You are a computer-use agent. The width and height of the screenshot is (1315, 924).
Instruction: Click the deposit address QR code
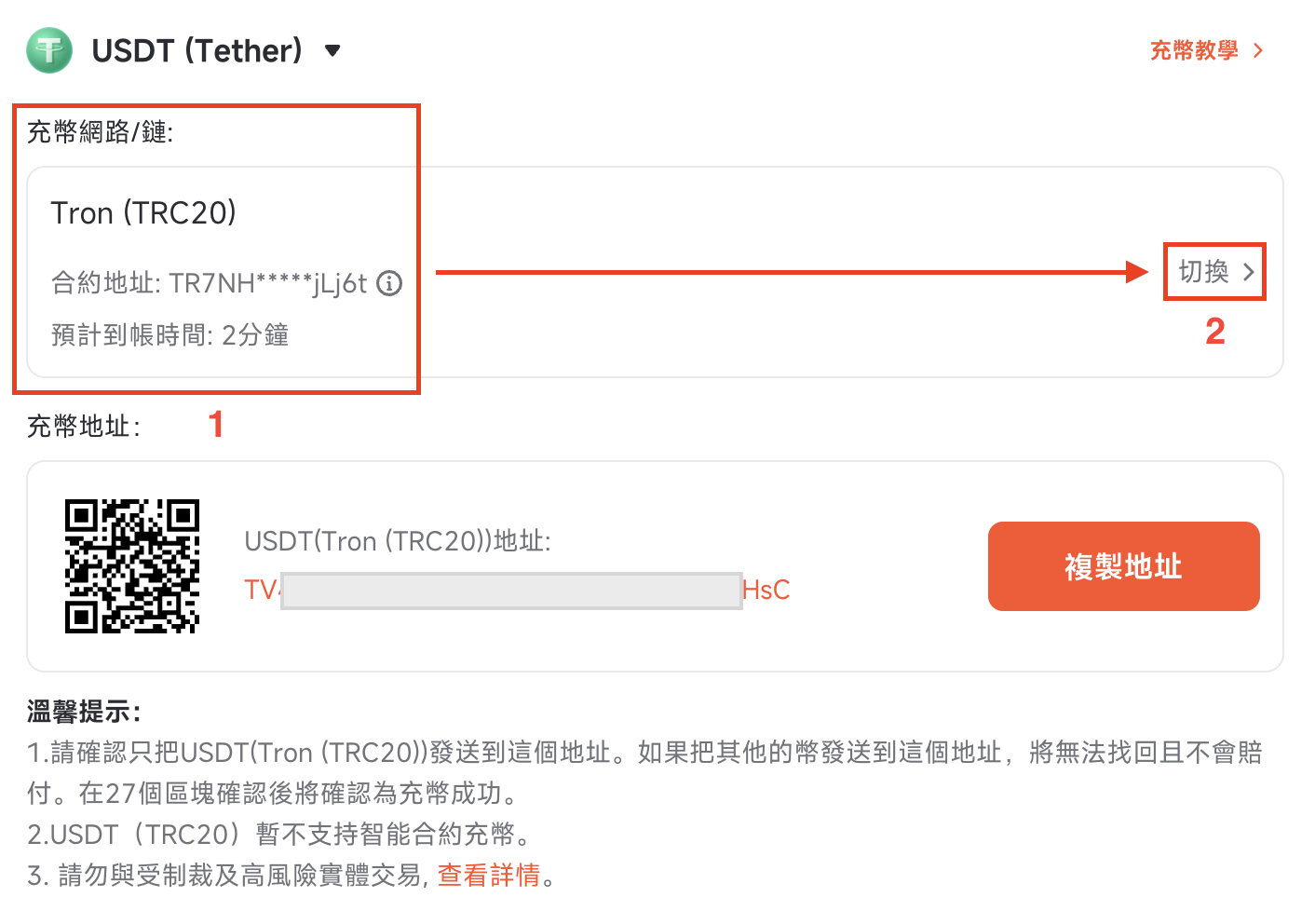(132, 566)
